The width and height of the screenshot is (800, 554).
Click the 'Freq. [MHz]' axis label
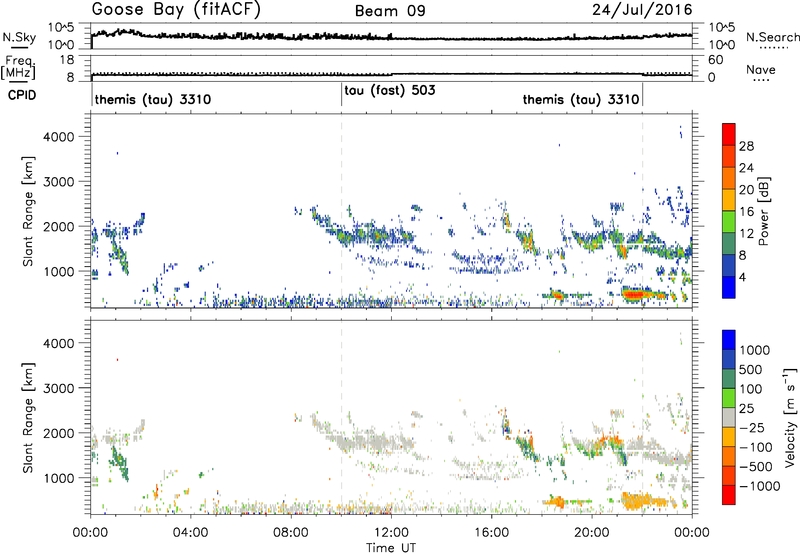(x=18, y=67)
